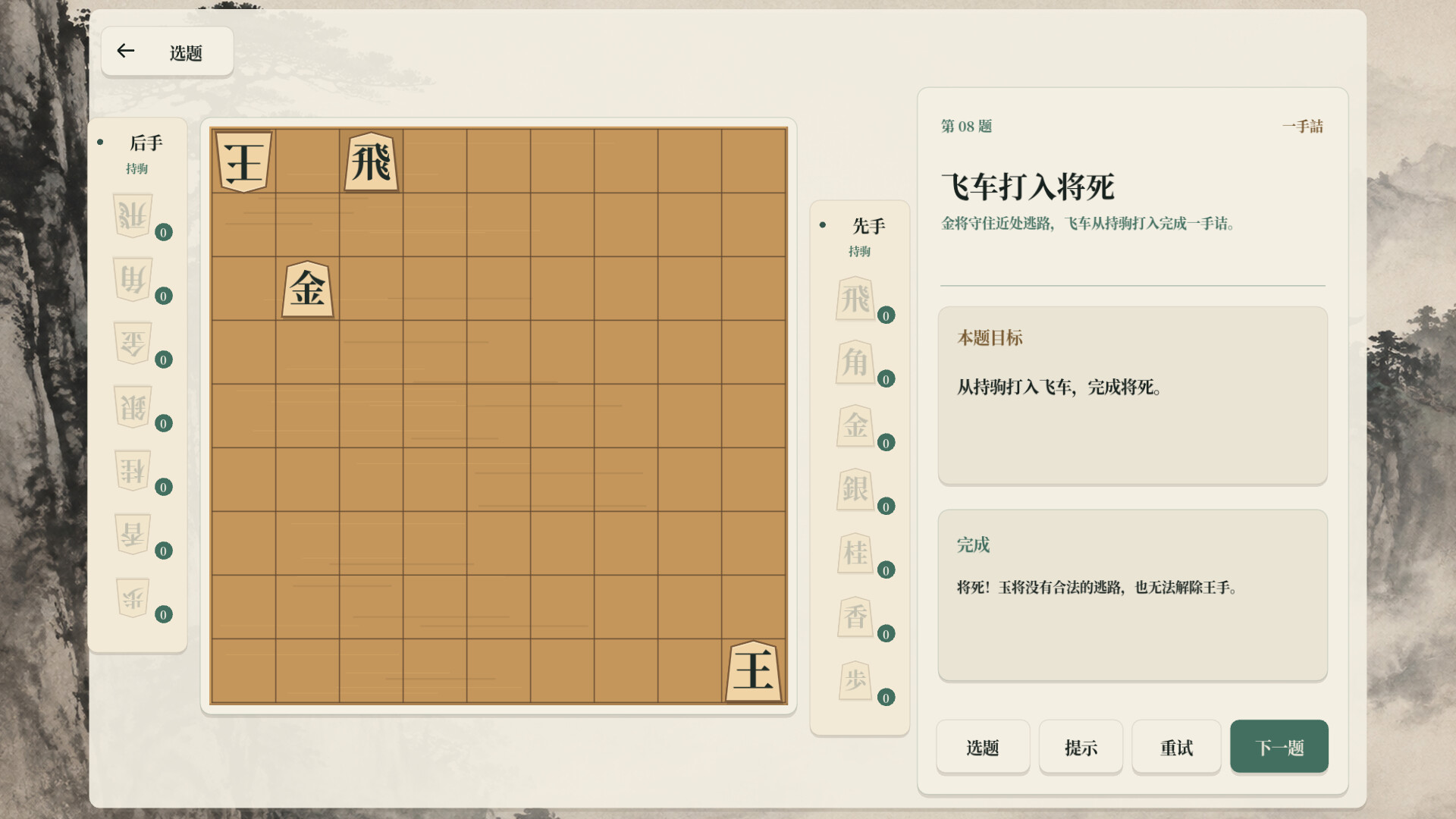Click the inverted bishop in 后手 hand
Viewport: 1456px width, 819px height.
pyautogui.click(x=133, y=280)
